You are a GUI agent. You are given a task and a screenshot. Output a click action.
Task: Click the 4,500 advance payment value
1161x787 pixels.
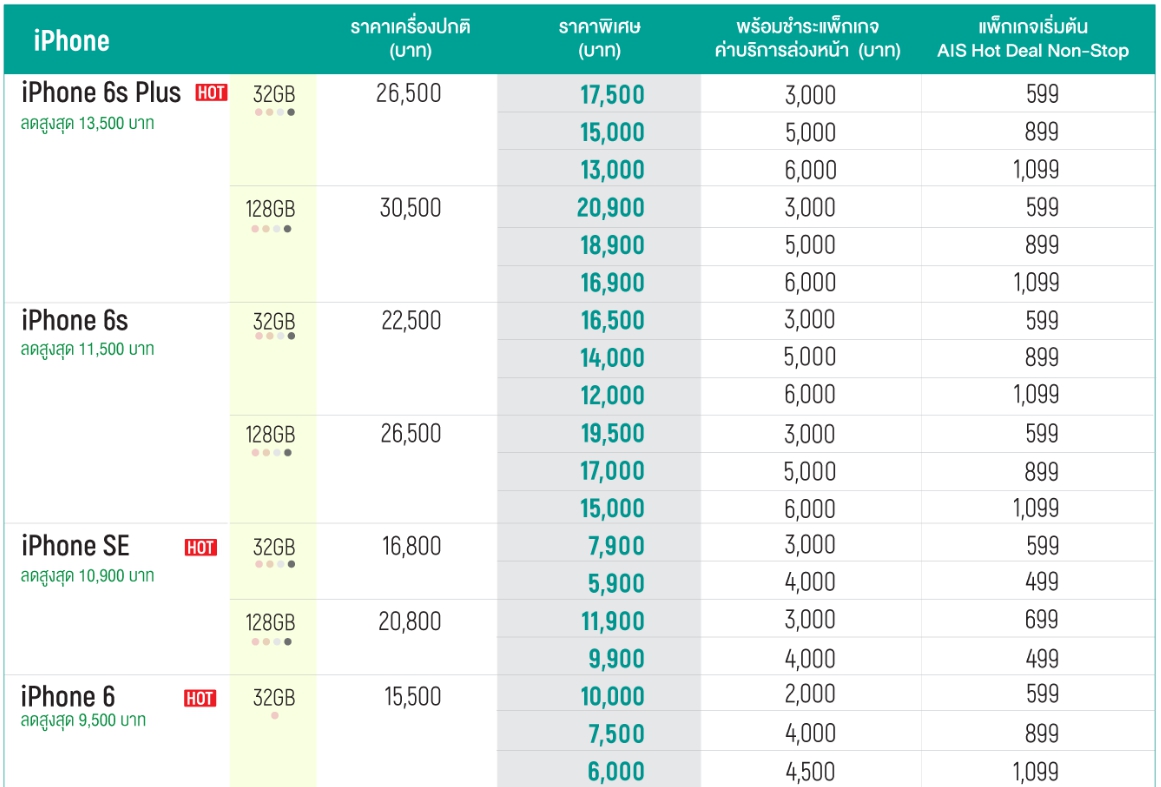810,771
